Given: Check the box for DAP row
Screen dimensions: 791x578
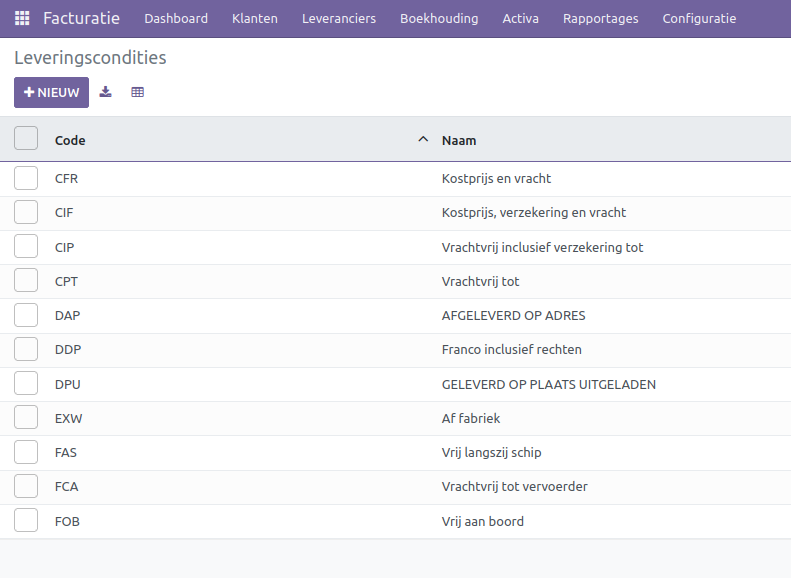Looking at the screenshot, I should coord(26,315).
